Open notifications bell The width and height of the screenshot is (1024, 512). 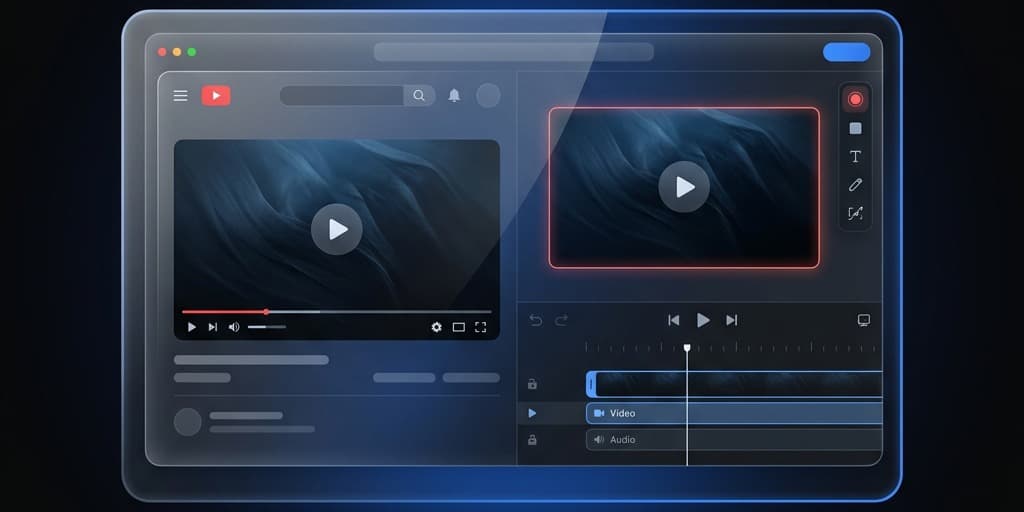[x=454, y=96]
